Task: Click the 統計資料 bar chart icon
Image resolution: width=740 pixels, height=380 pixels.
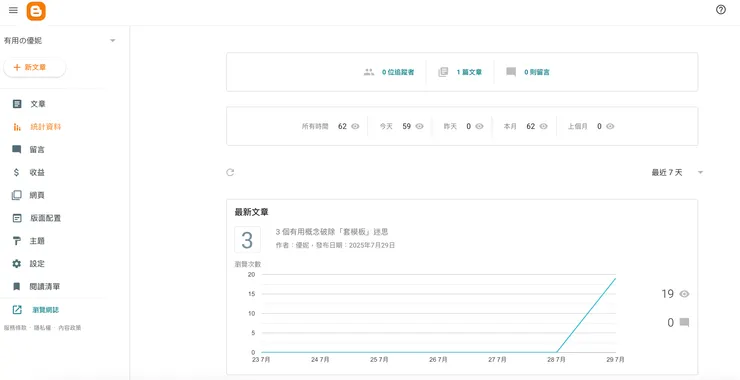Action: (17, 127)
